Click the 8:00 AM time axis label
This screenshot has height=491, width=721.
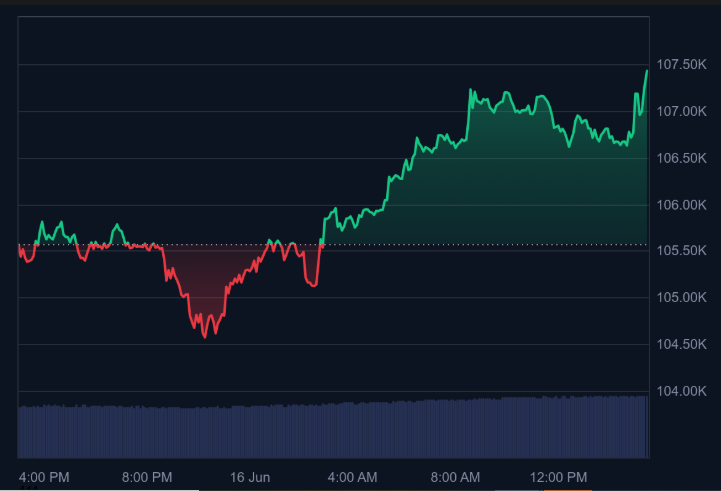[455, 477]
